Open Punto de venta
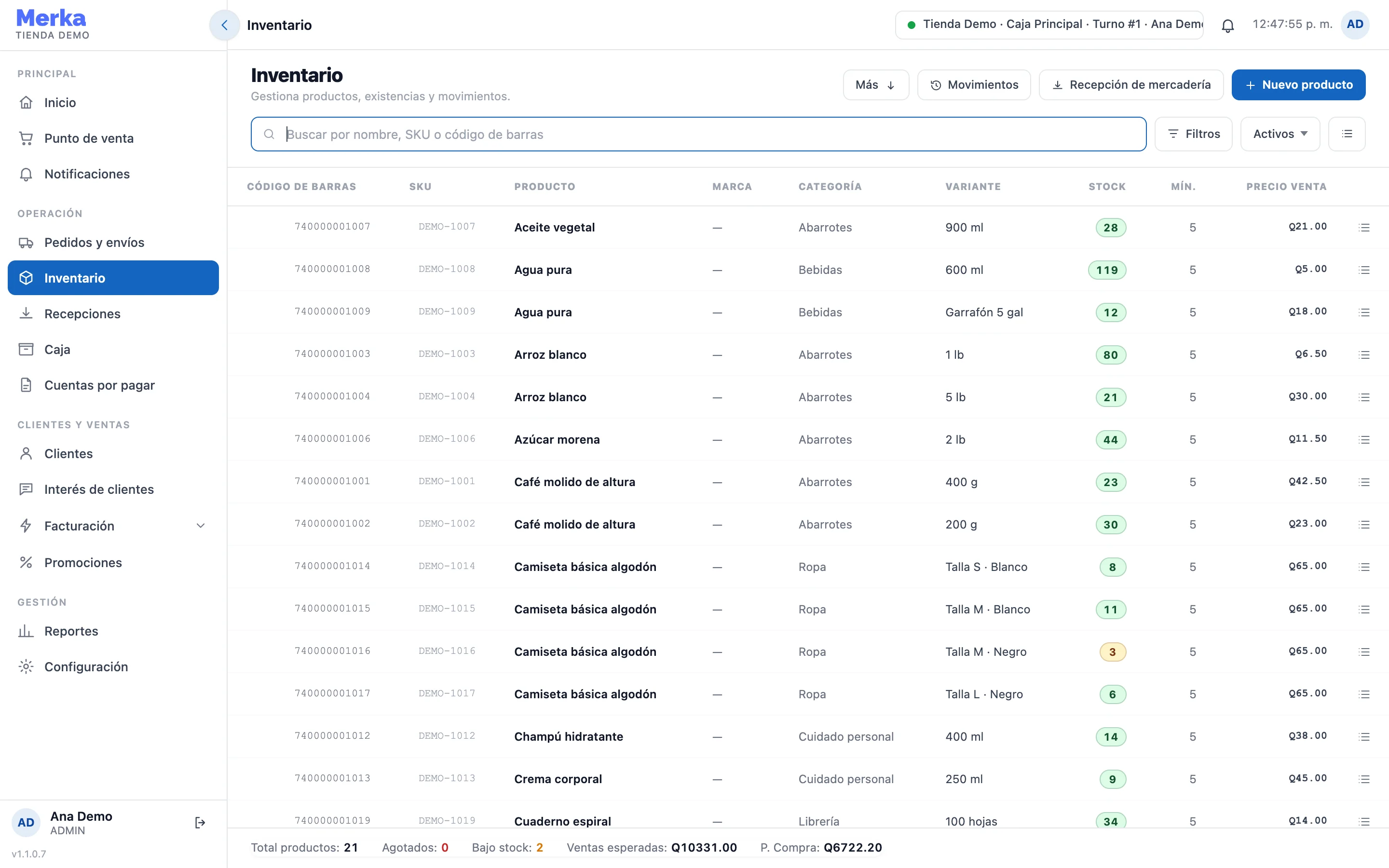The width and height of the screenshot is (1389, 868). (113, 138)
